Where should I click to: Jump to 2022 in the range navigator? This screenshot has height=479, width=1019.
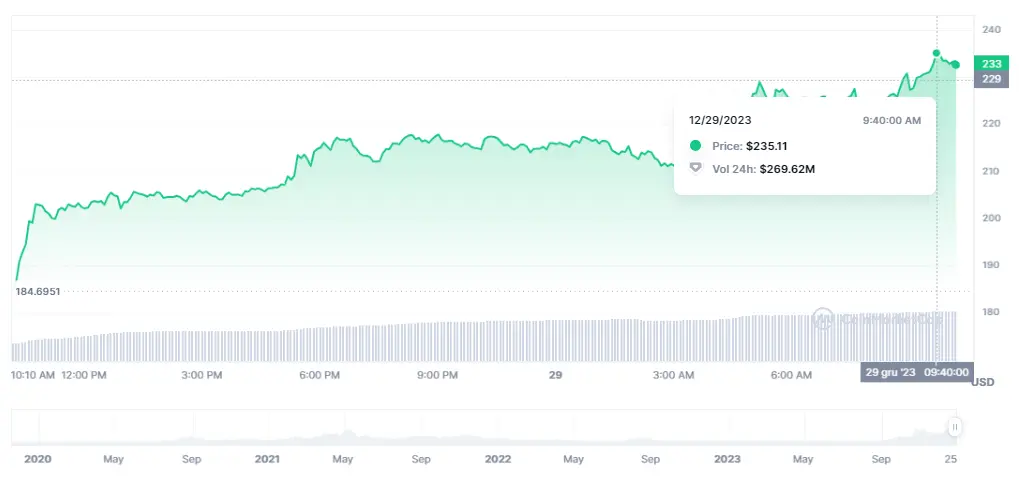[497, 459]
